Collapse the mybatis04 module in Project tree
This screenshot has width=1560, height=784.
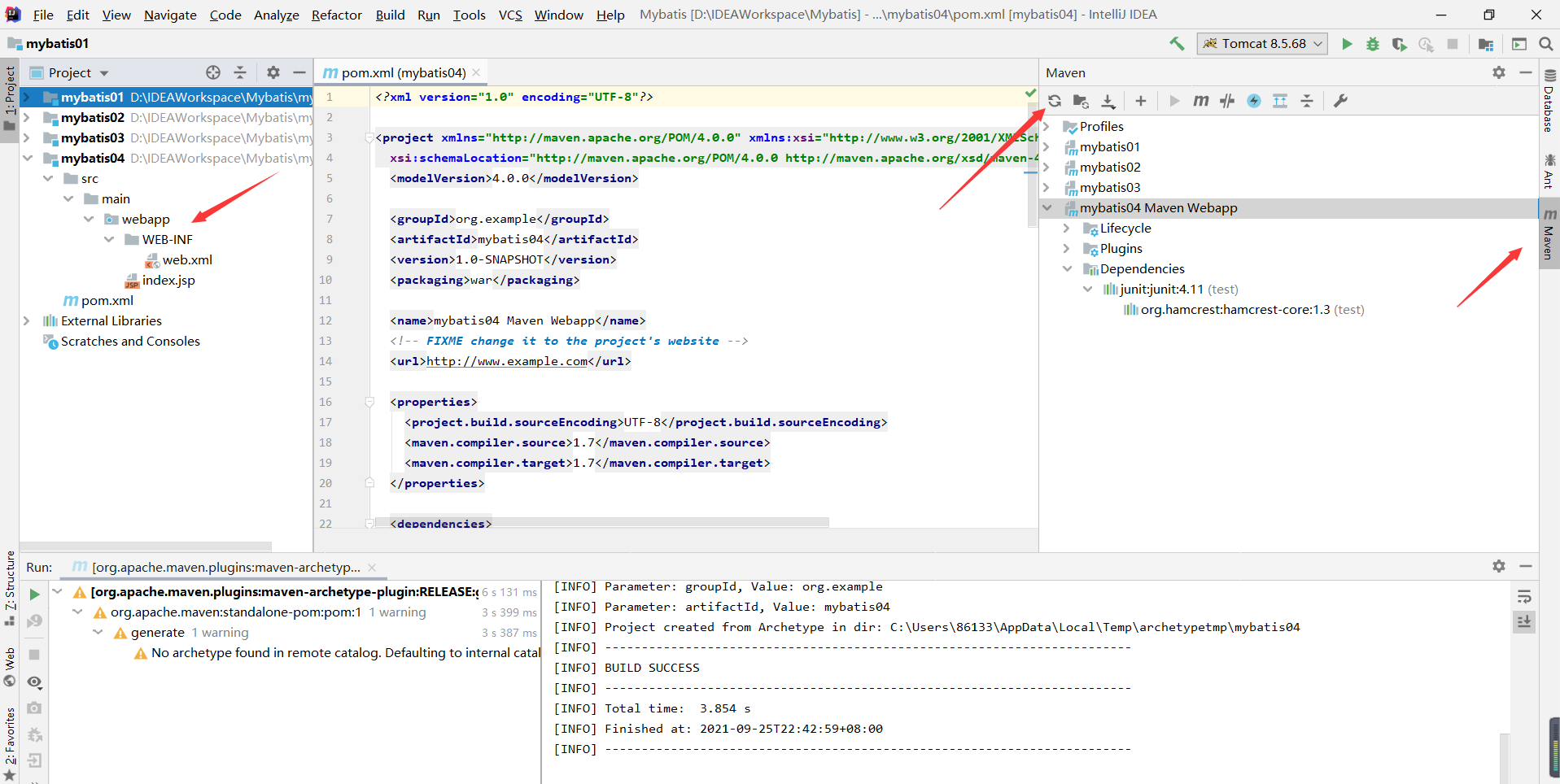pos(27,159)
